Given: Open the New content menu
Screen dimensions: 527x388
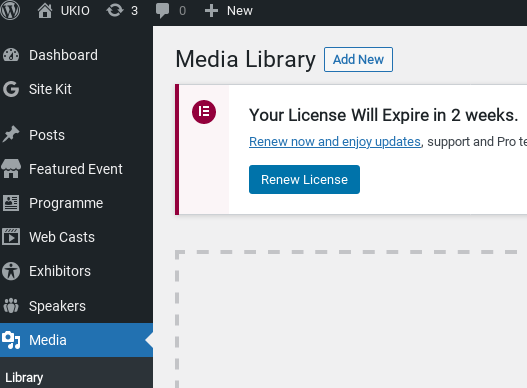Looking at the screenshot, I should 240,11.
